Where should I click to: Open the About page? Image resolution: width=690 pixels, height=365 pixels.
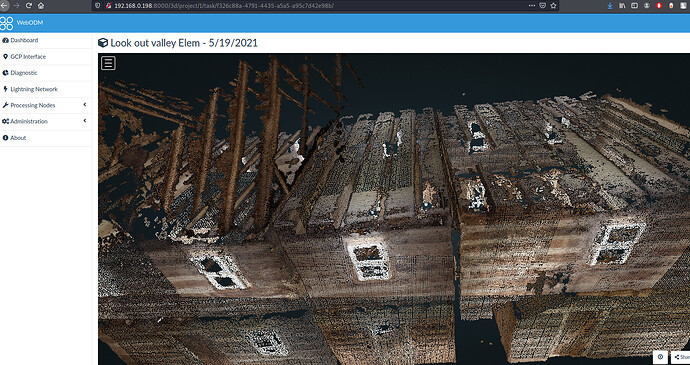click(x=18, y=138)
